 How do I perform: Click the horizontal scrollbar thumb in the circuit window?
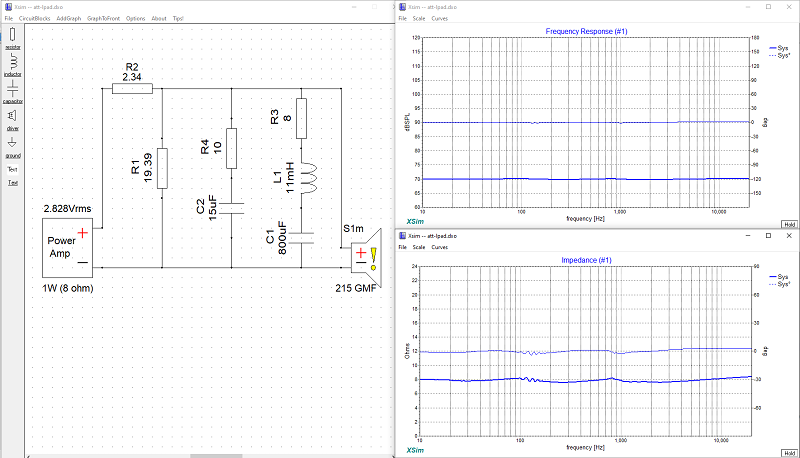216,456
